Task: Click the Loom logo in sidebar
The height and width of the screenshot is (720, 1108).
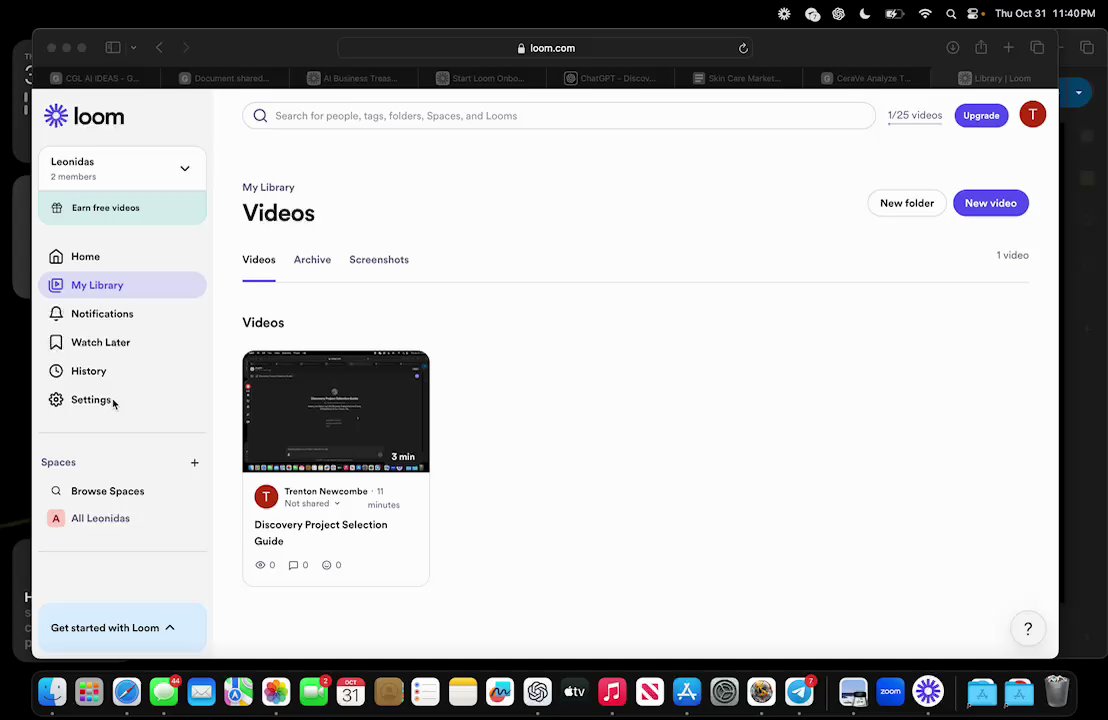Action: (84, 116)
